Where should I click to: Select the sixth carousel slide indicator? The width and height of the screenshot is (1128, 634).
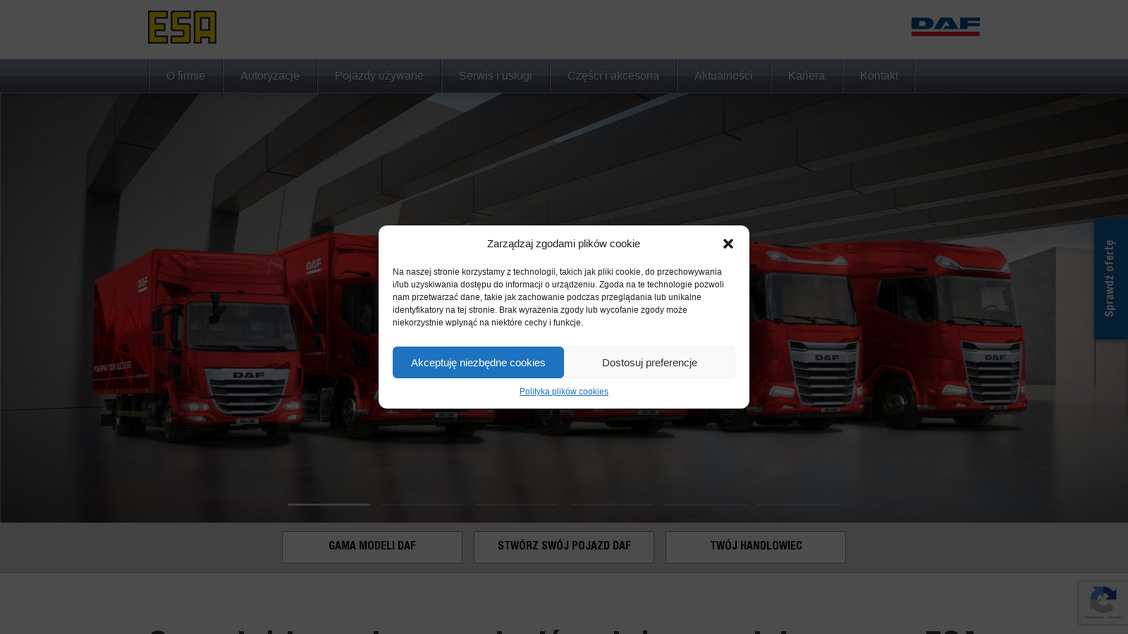pyautogui.click(x=799, y=504)
